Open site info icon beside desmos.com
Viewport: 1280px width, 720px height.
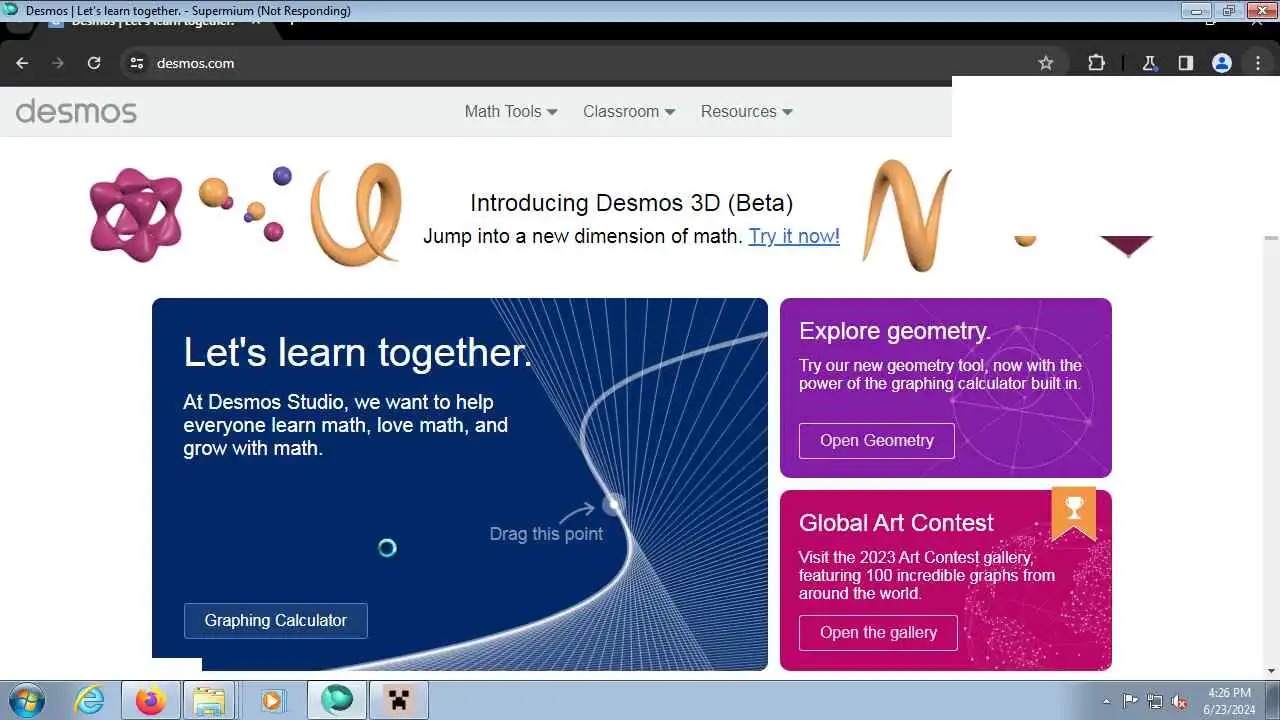[137, 63]
